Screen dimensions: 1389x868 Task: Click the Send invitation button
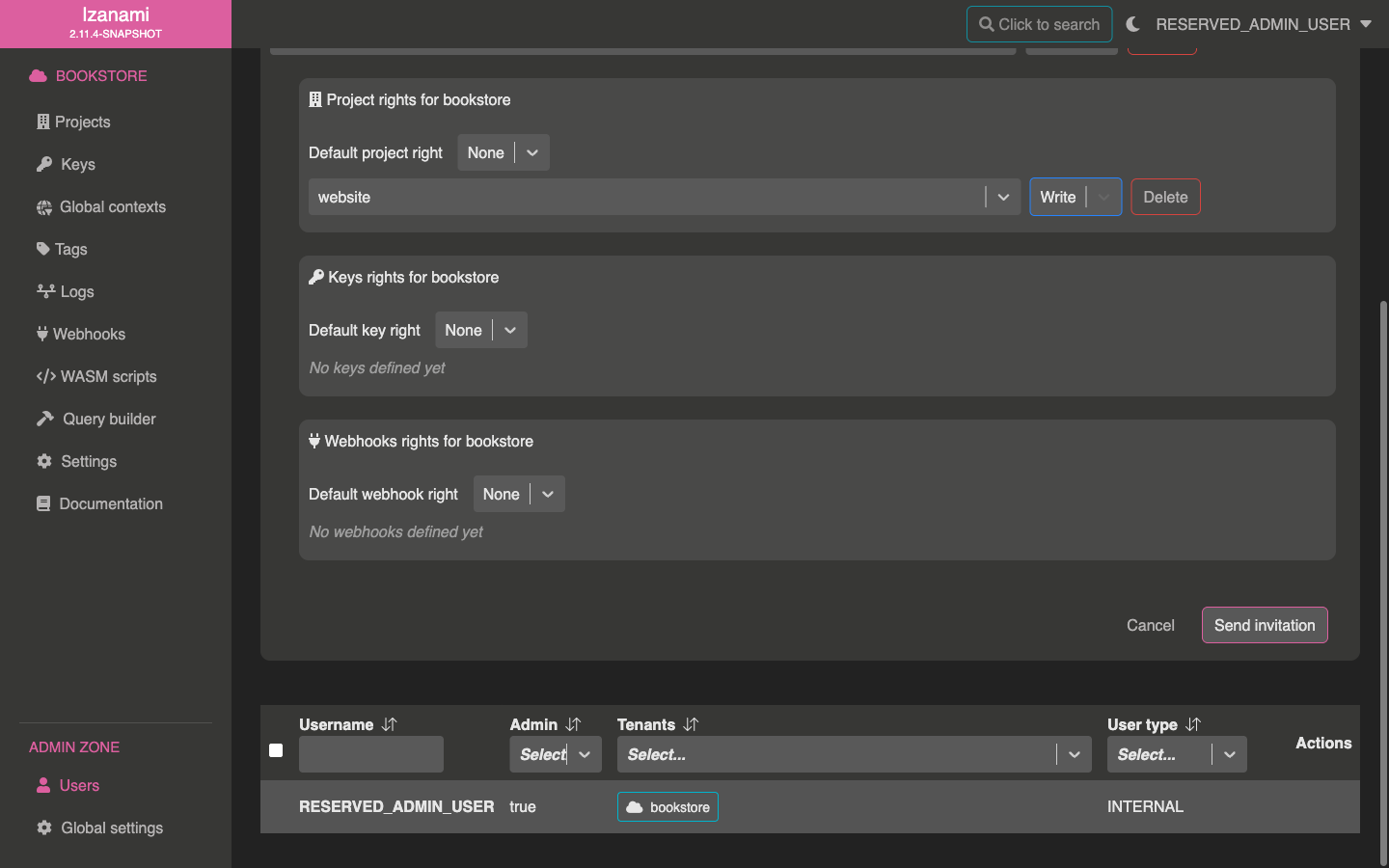click(x=1264, y=625)
